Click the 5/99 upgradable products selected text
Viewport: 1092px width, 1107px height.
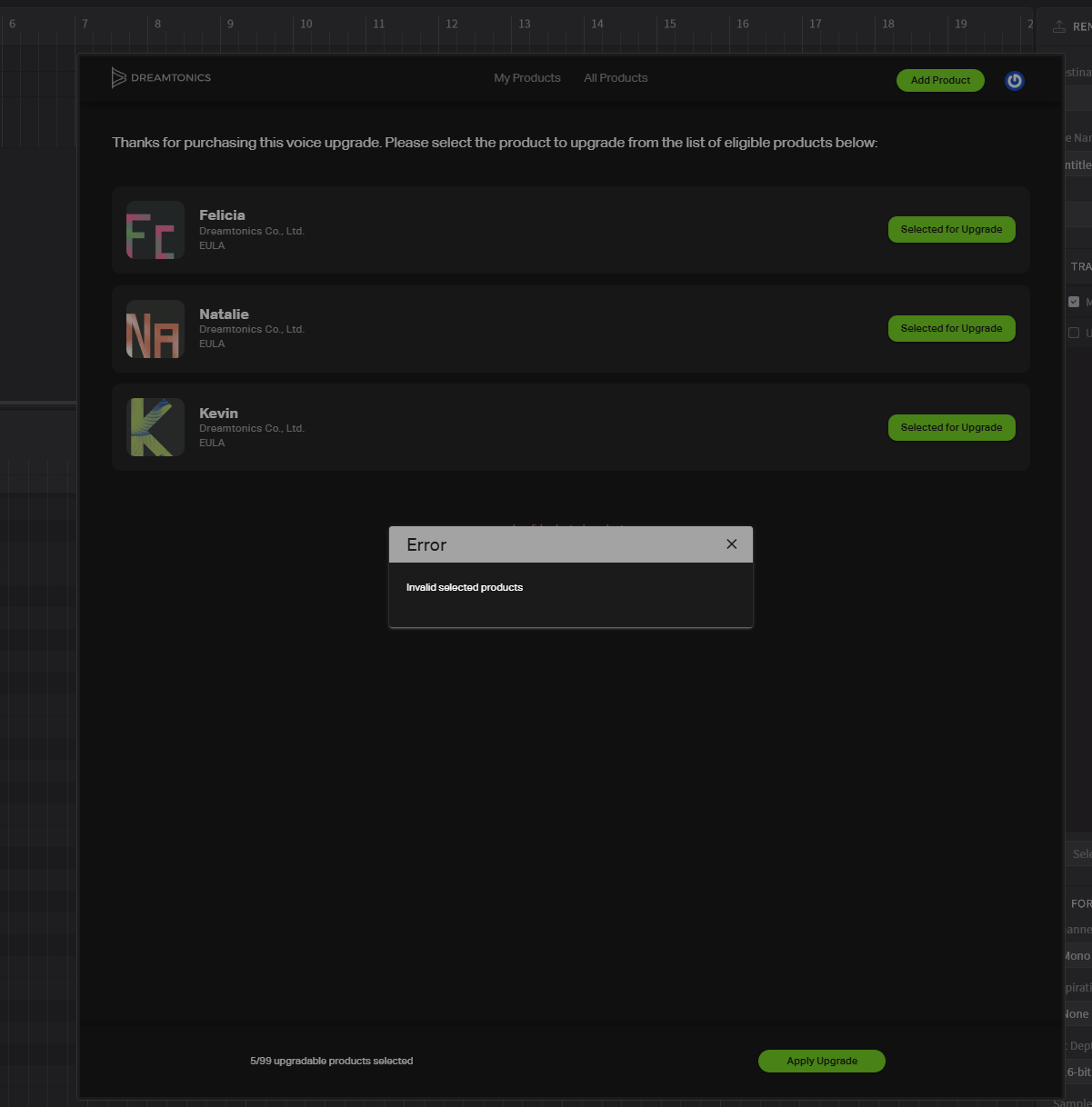(x=332, y=1061)
